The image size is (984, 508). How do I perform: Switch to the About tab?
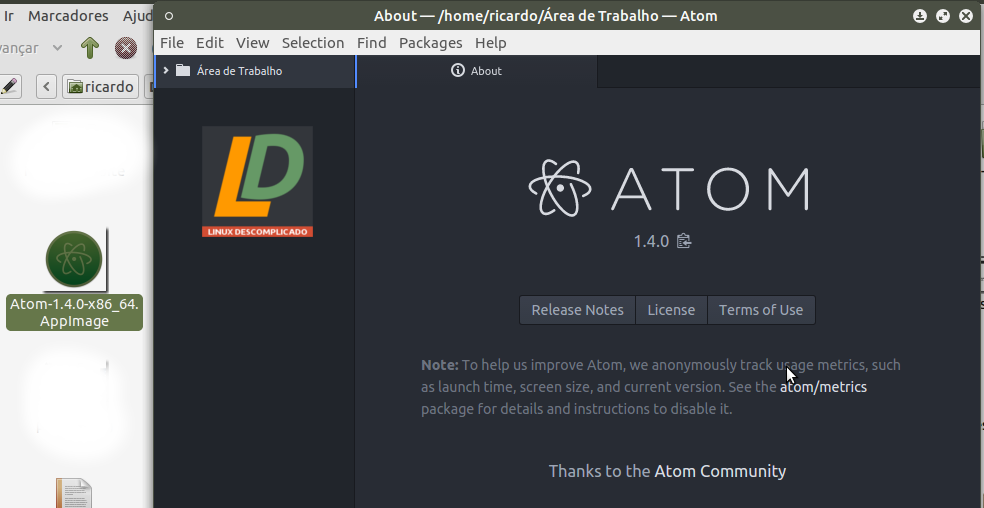[x=477, y=71]
